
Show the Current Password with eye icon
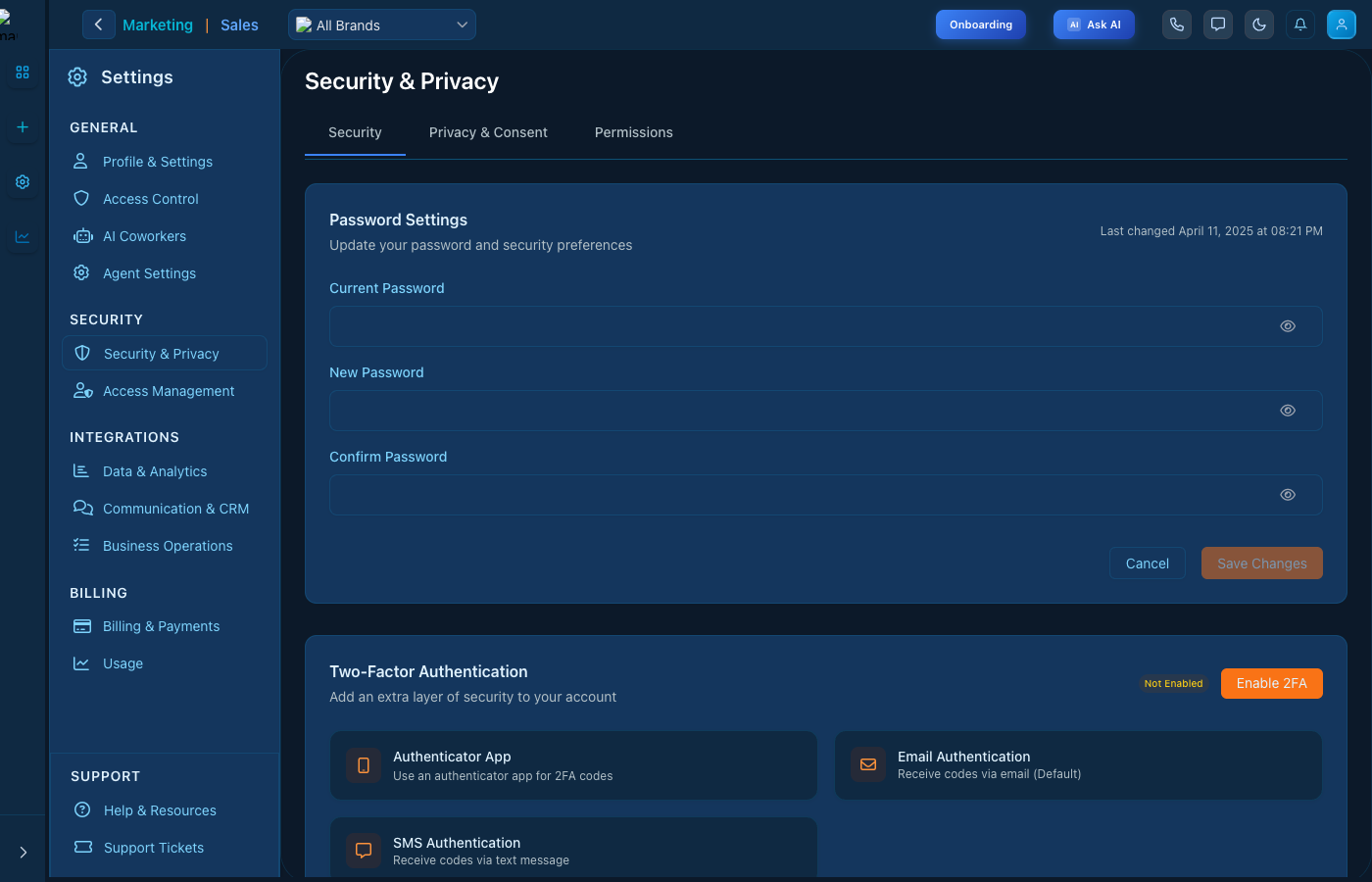[1288, 326]
